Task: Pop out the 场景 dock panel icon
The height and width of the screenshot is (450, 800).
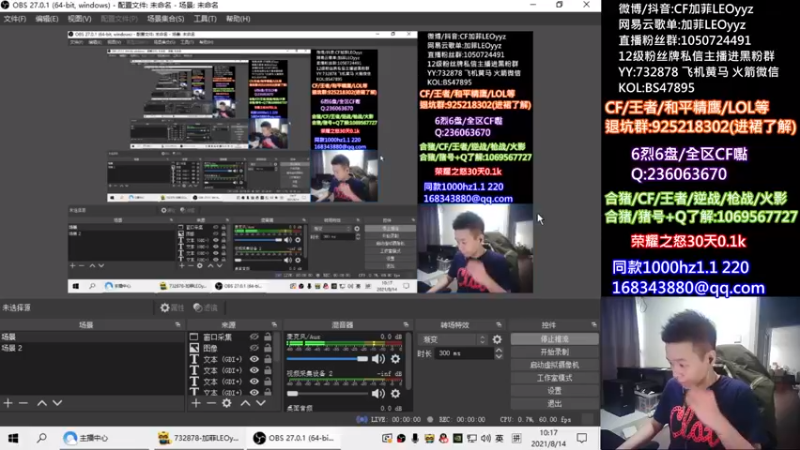Action: (178, 324)
